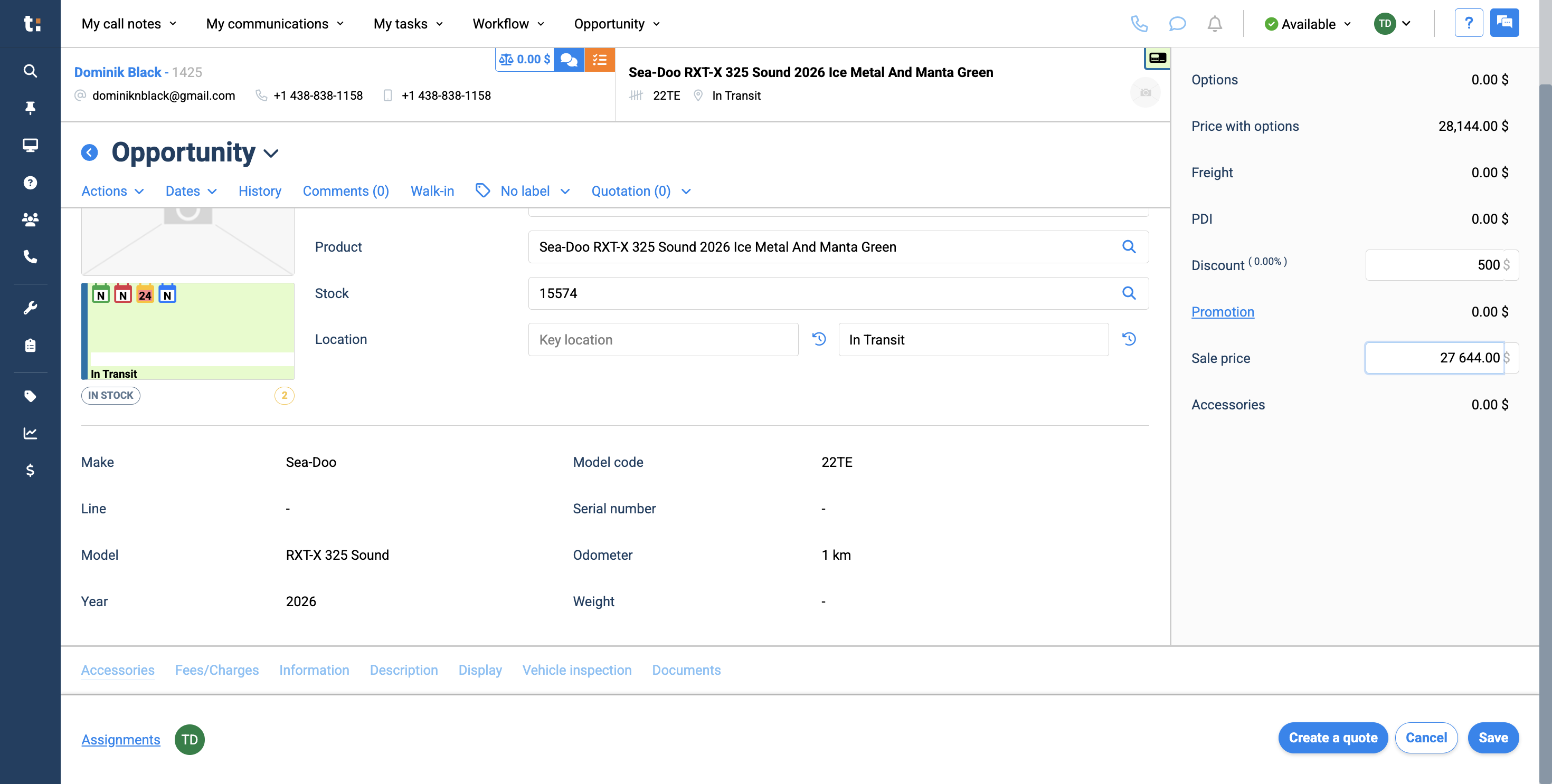Open the wrench service icon in the sidebar
The height and width of the screenshot is (784, 1552).
(x=30, y=308)
